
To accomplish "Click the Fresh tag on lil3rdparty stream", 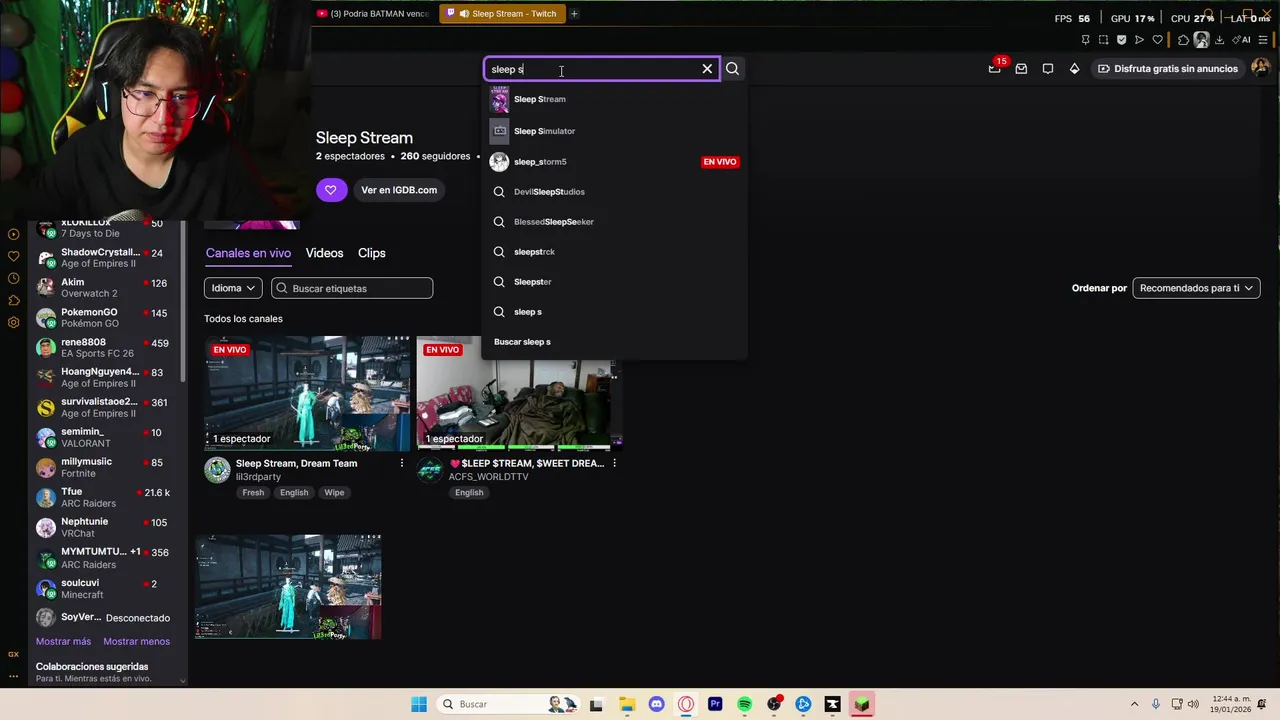I will (x=253, y=493).
